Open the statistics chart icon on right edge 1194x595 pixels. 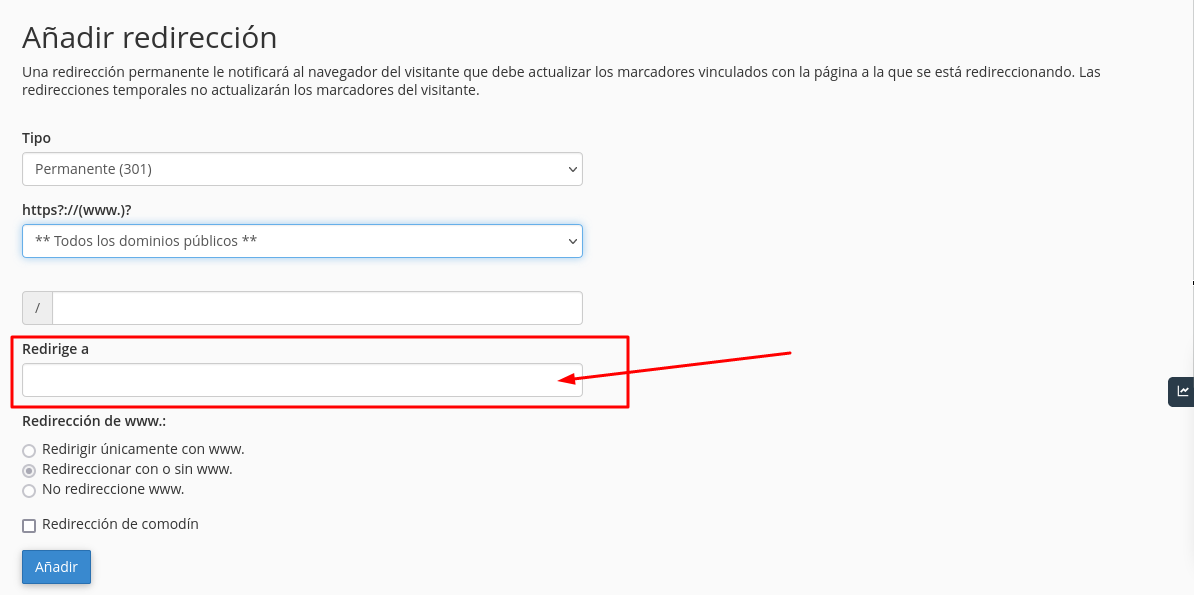(x=1182, y=391)
